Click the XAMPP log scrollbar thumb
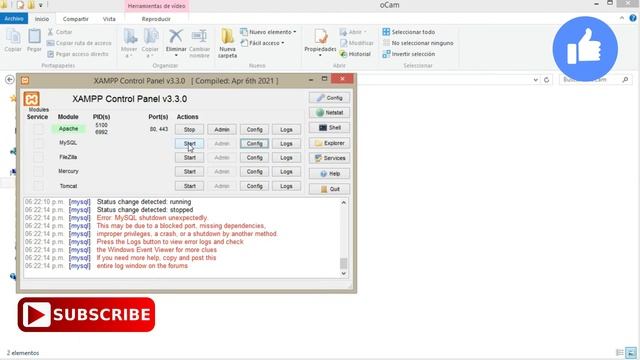Screen dimensions: 640x360 [x=344, y=263]
